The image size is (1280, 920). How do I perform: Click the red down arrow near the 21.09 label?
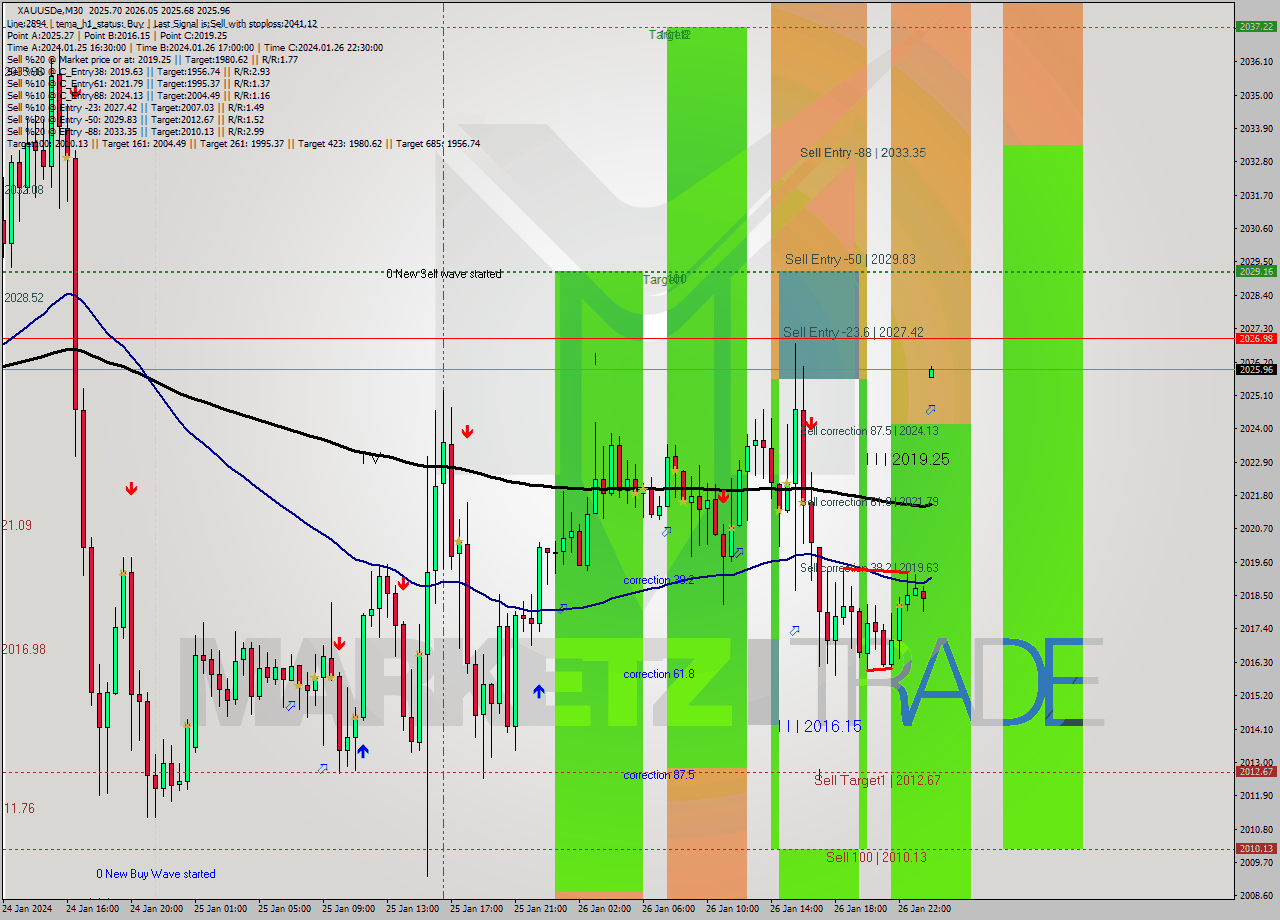coord(131,489)
